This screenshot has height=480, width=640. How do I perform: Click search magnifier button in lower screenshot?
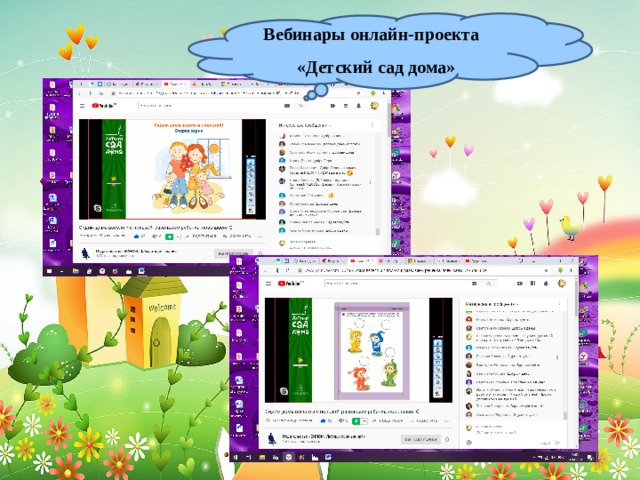pyautogui.click(x=489, y=283)
